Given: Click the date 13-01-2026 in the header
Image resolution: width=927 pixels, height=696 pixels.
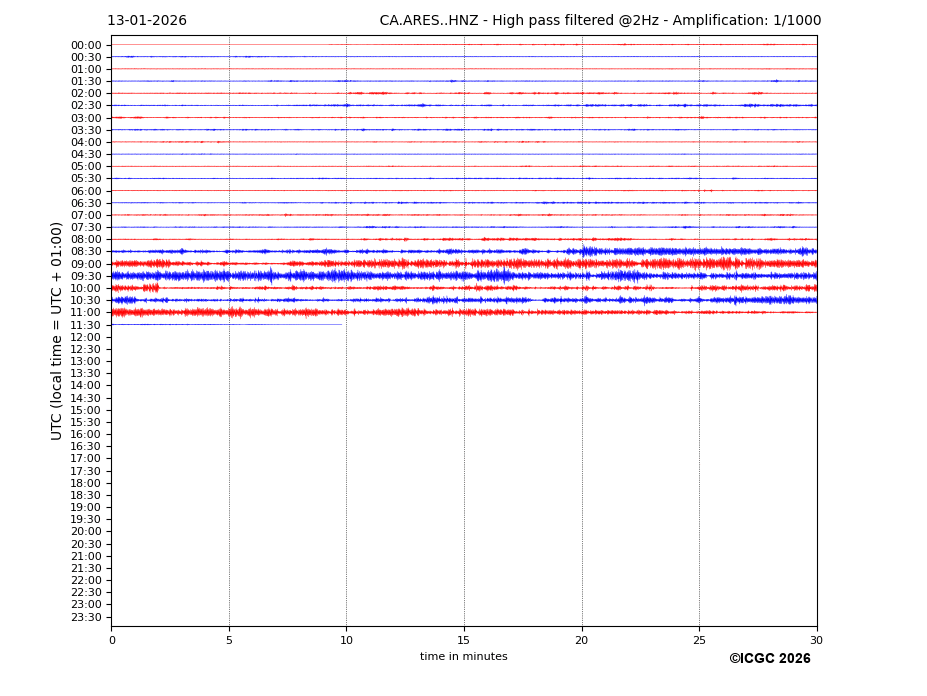Looking at the screenshot, I should 147,21.
